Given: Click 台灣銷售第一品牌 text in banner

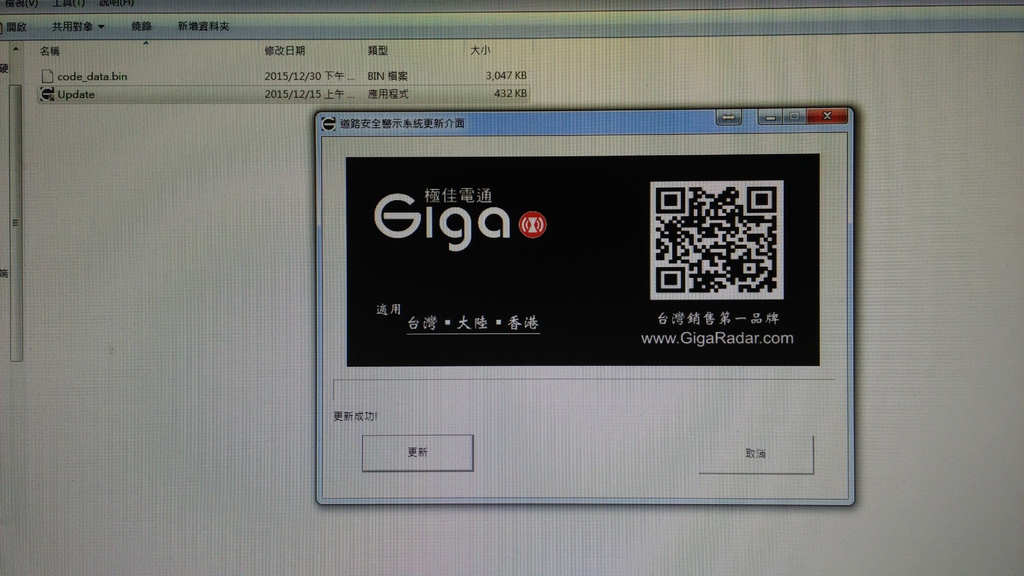Looking at the screenshot, I should 717,319.
